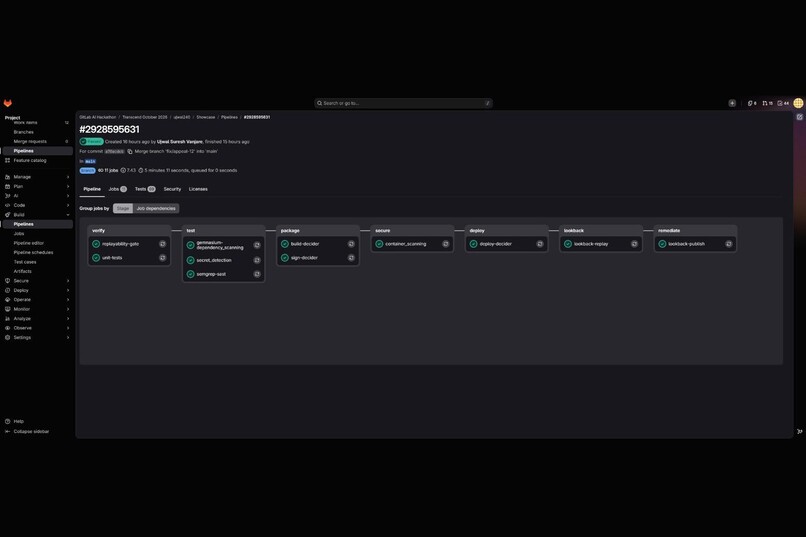Retry the sign-decider job
Screen dimensions: 806x537
pos(351,258)
